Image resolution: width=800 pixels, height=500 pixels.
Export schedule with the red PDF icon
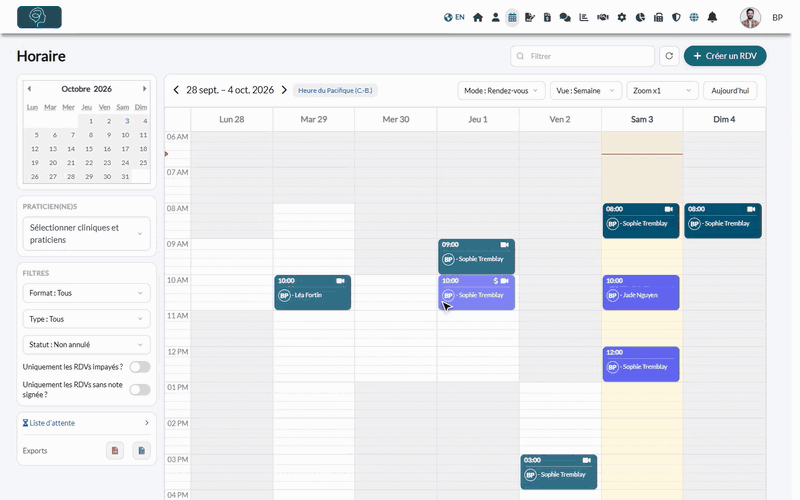tap(115, 451)
